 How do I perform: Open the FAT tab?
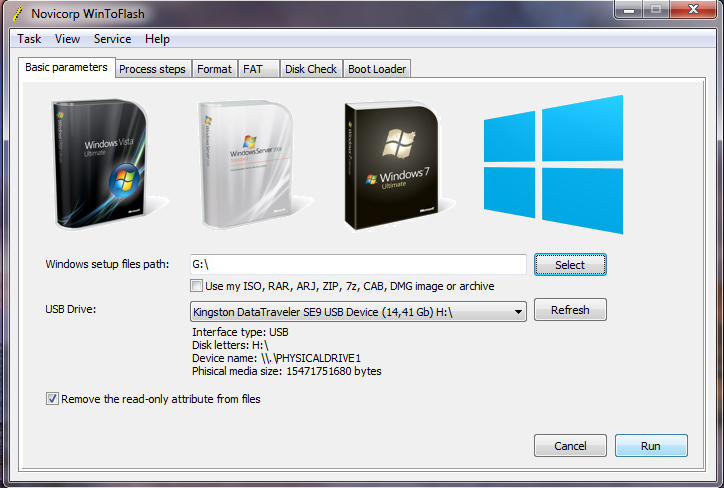point(259,69)
